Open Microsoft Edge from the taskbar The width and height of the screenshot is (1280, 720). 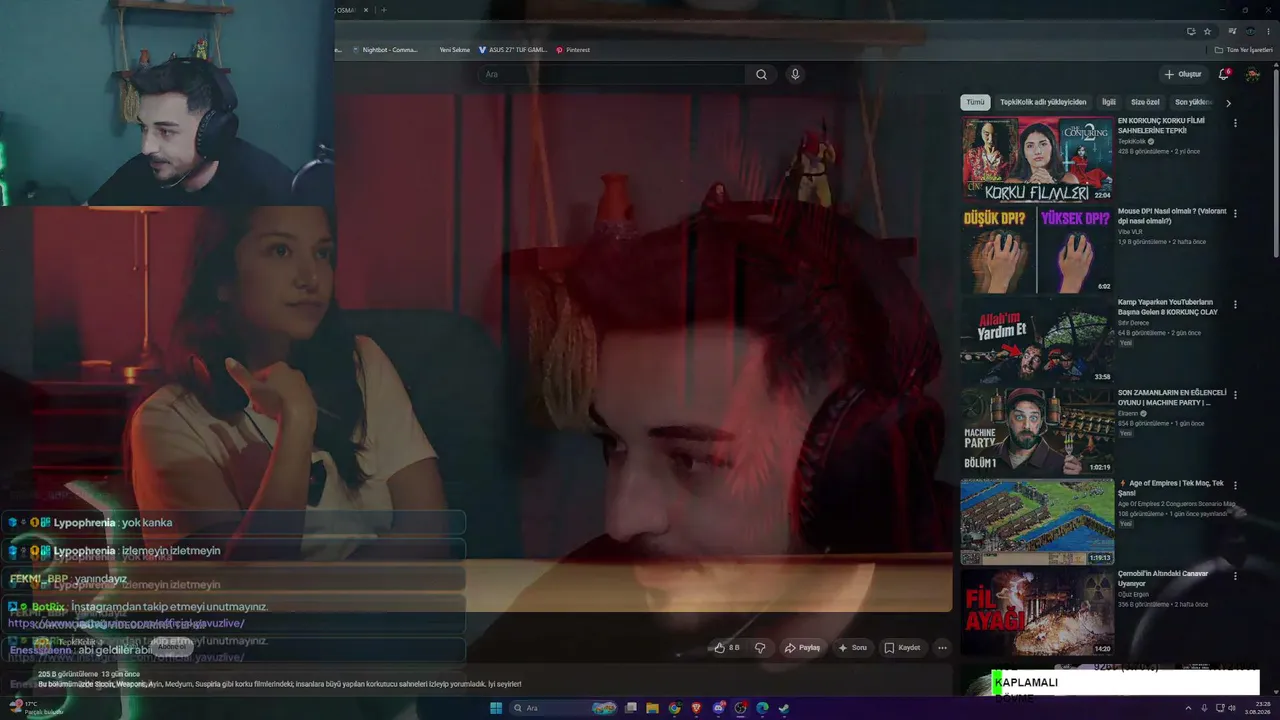[x=762, y=708]
